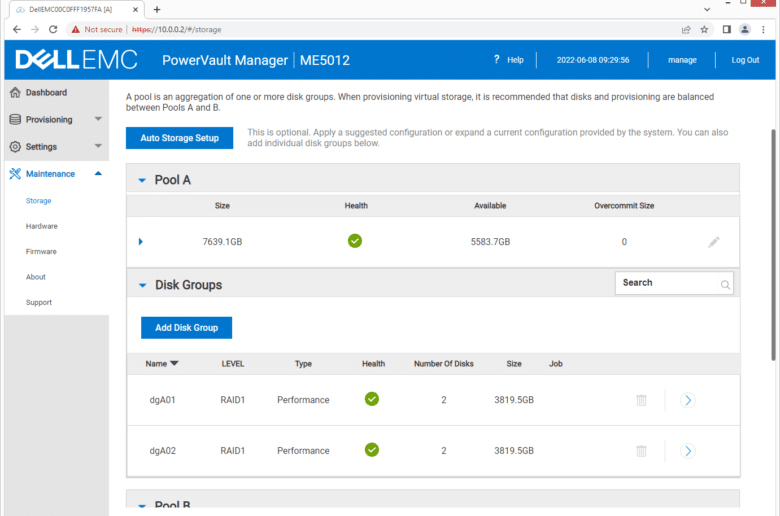This screenshot has width=780, height=516.
Task: Click the Add Disk Group button
Action: click(187, 328)
